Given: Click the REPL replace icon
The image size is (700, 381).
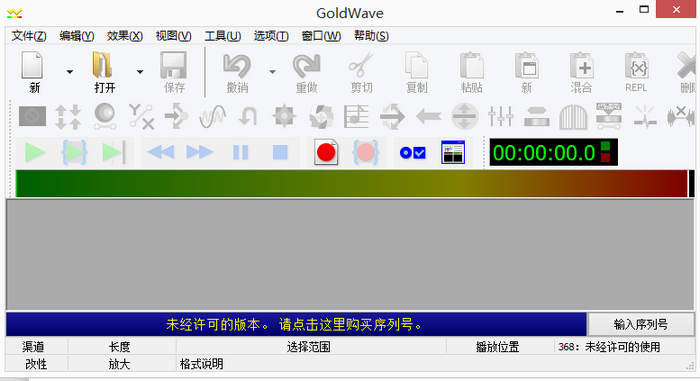Looking at the screenshot, I should 637,66.
